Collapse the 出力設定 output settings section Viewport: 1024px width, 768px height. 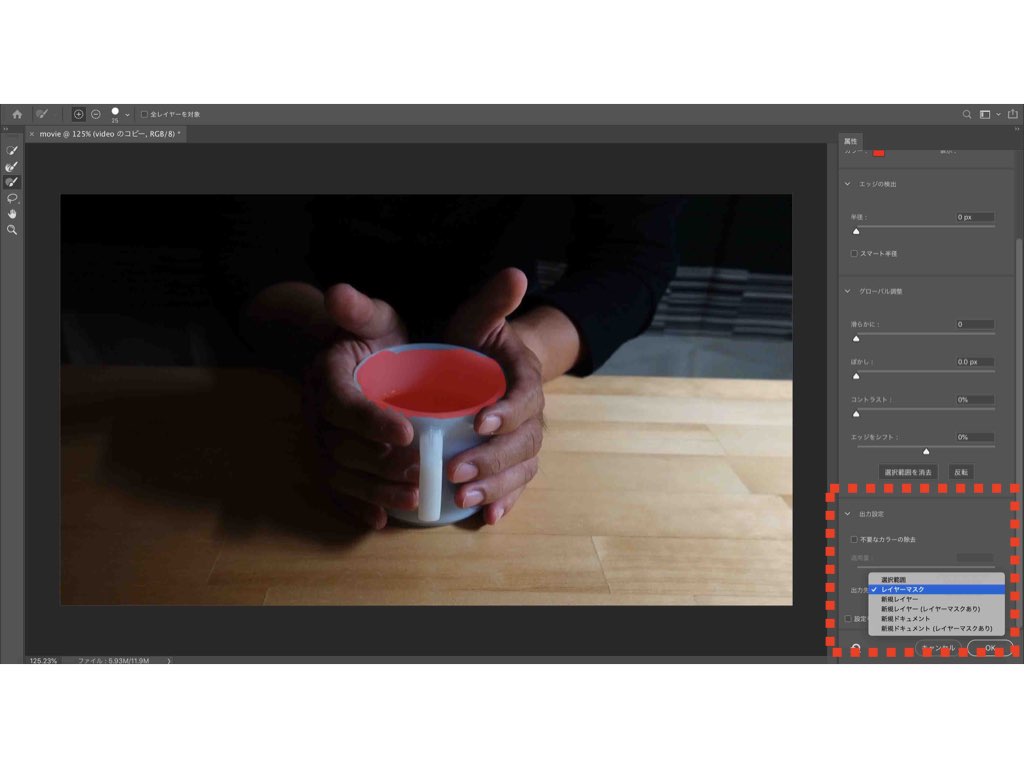click(x=848, y=514)
